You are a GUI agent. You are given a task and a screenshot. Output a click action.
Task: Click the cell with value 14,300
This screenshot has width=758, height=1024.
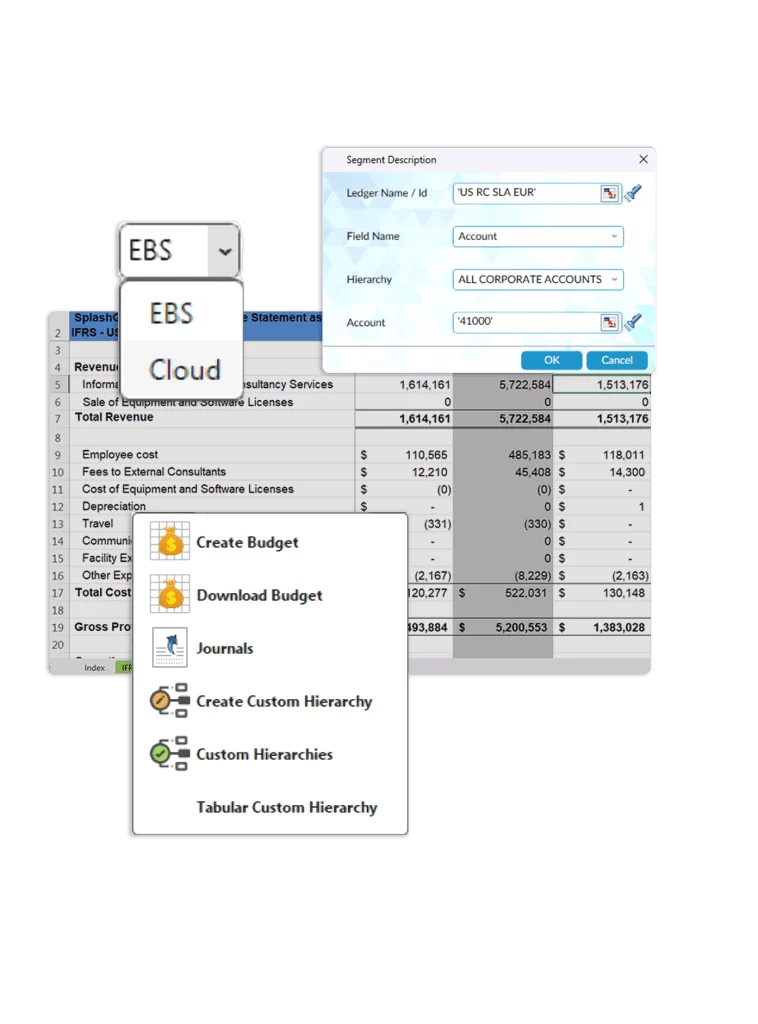tap(602, 472)
